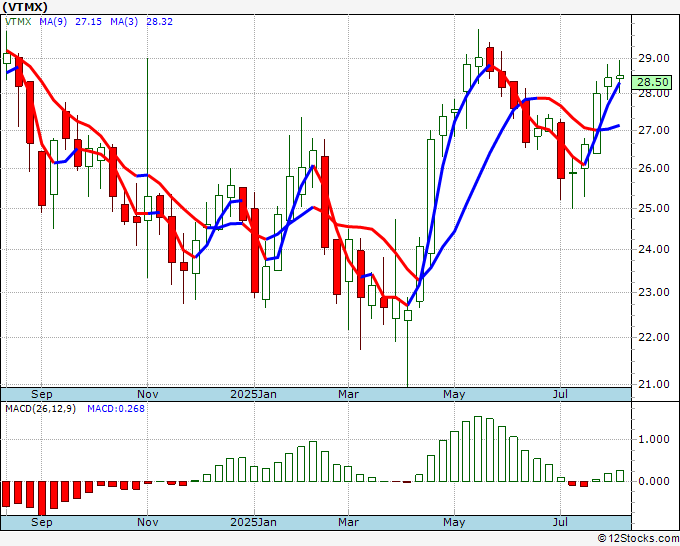680x546 pixels.
Task: Click Nov on the MACD panel axis
Action: pos(147,522)
